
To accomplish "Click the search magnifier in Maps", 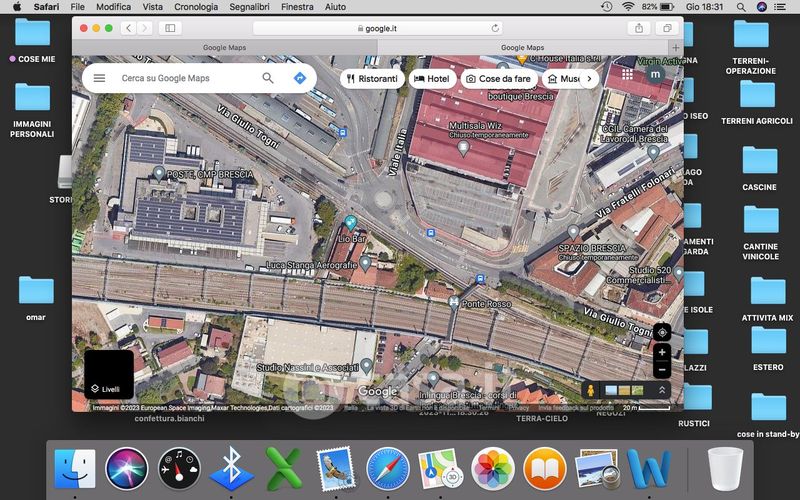I will [x=268, y=78].
